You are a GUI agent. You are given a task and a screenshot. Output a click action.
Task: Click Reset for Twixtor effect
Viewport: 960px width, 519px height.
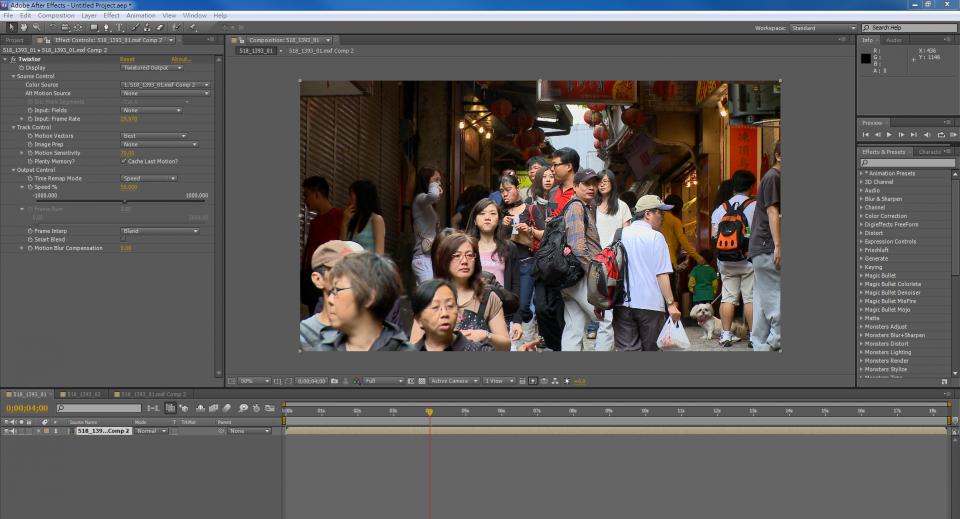point(127,59)
